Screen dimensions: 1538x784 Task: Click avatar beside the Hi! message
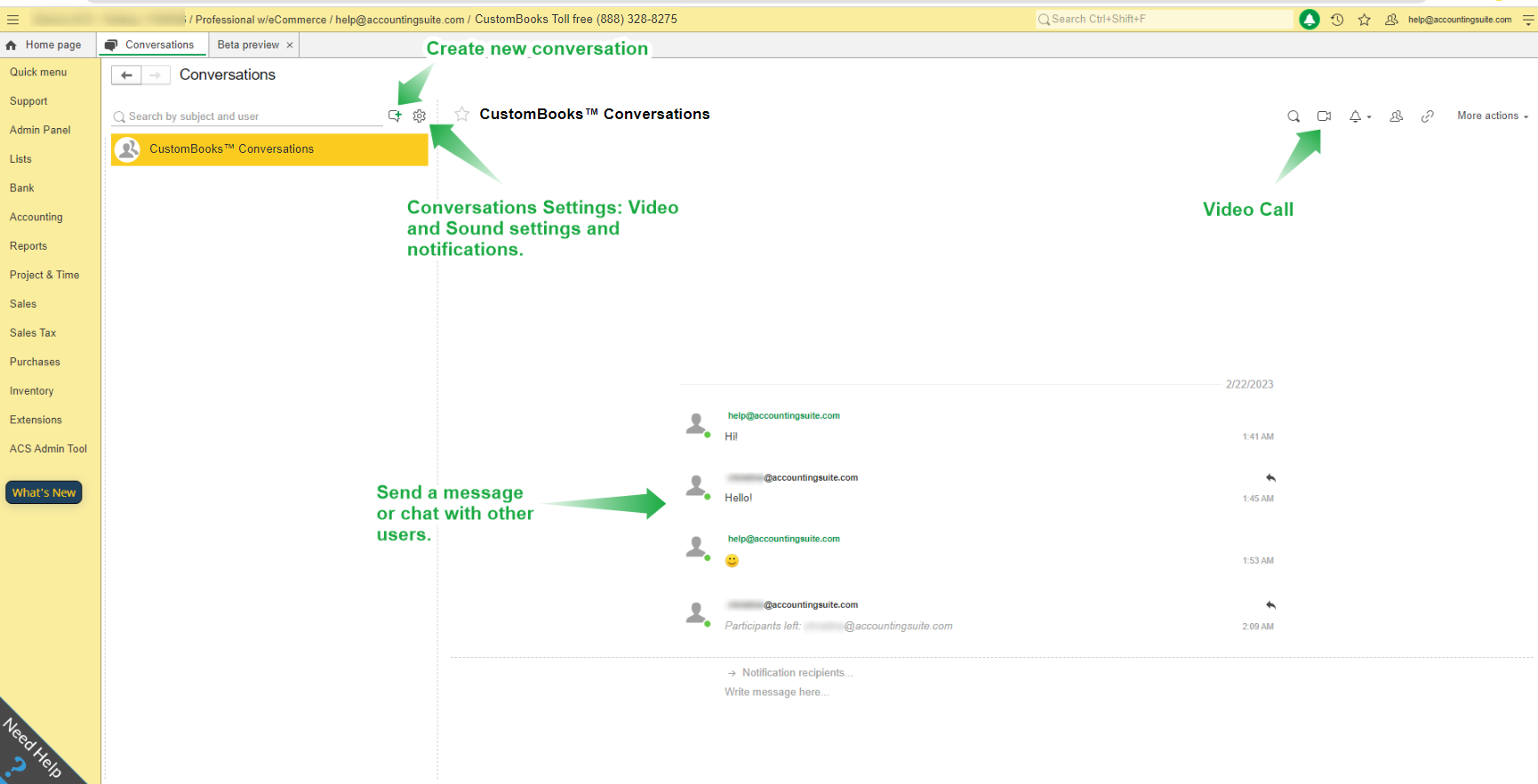(697, 424)
